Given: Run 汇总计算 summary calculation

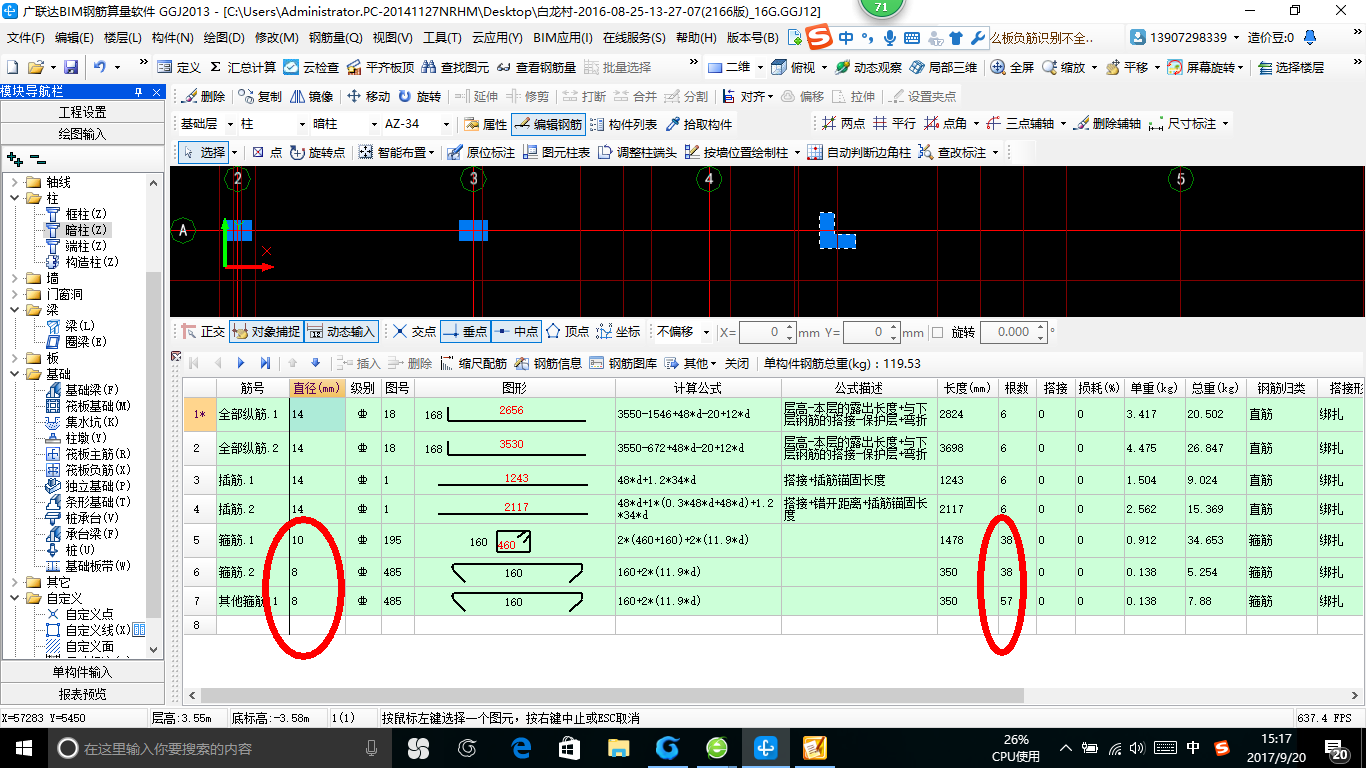Looking at the screenshot, I should point(242,67).
